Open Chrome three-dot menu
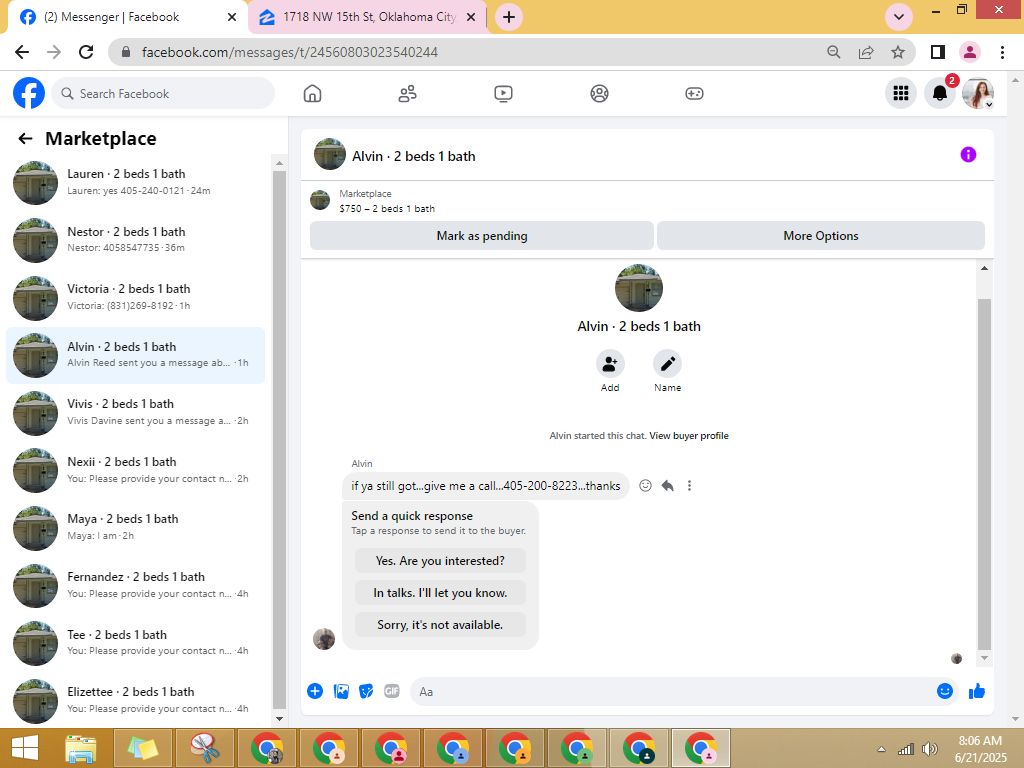 click(1002, 52)
